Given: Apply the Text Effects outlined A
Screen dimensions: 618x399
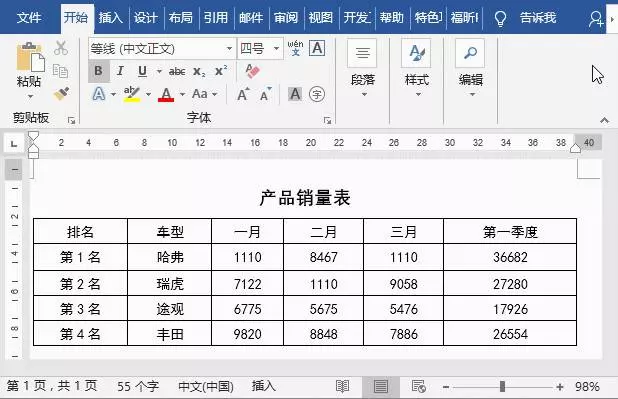Looking at the screenshot, I should pyautogui.click(x=99, y=94).
